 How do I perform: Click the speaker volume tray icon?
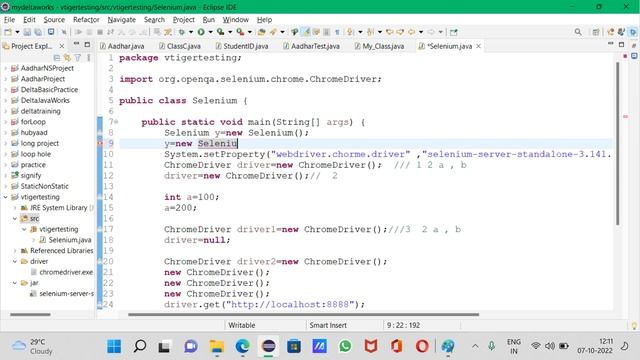tap(550, 346)
